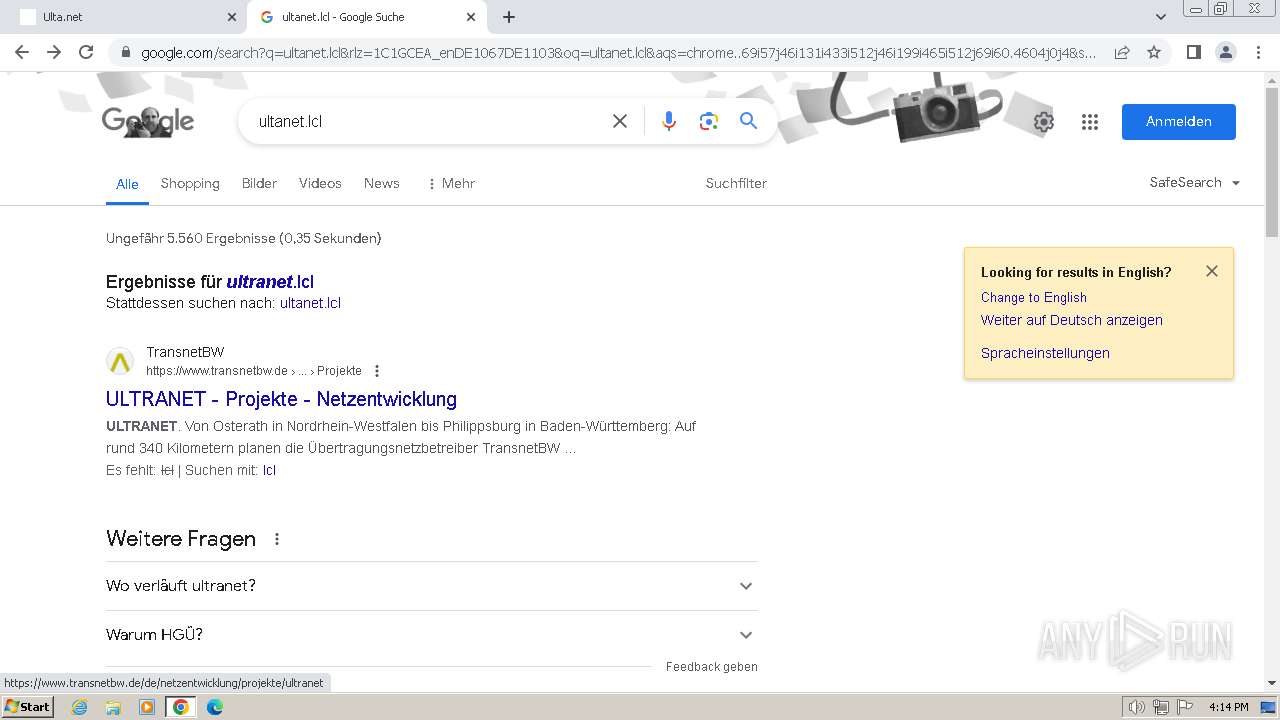Click Feedback geben
Image resolution: width=1280 pixels, height=720 pixels.
[x=712, y=667]
